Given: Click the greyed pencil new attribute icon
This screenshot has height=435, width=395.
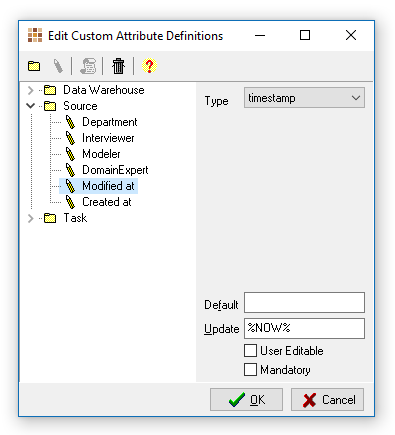Looking at the screenshot, I should [x=58, y=66].
